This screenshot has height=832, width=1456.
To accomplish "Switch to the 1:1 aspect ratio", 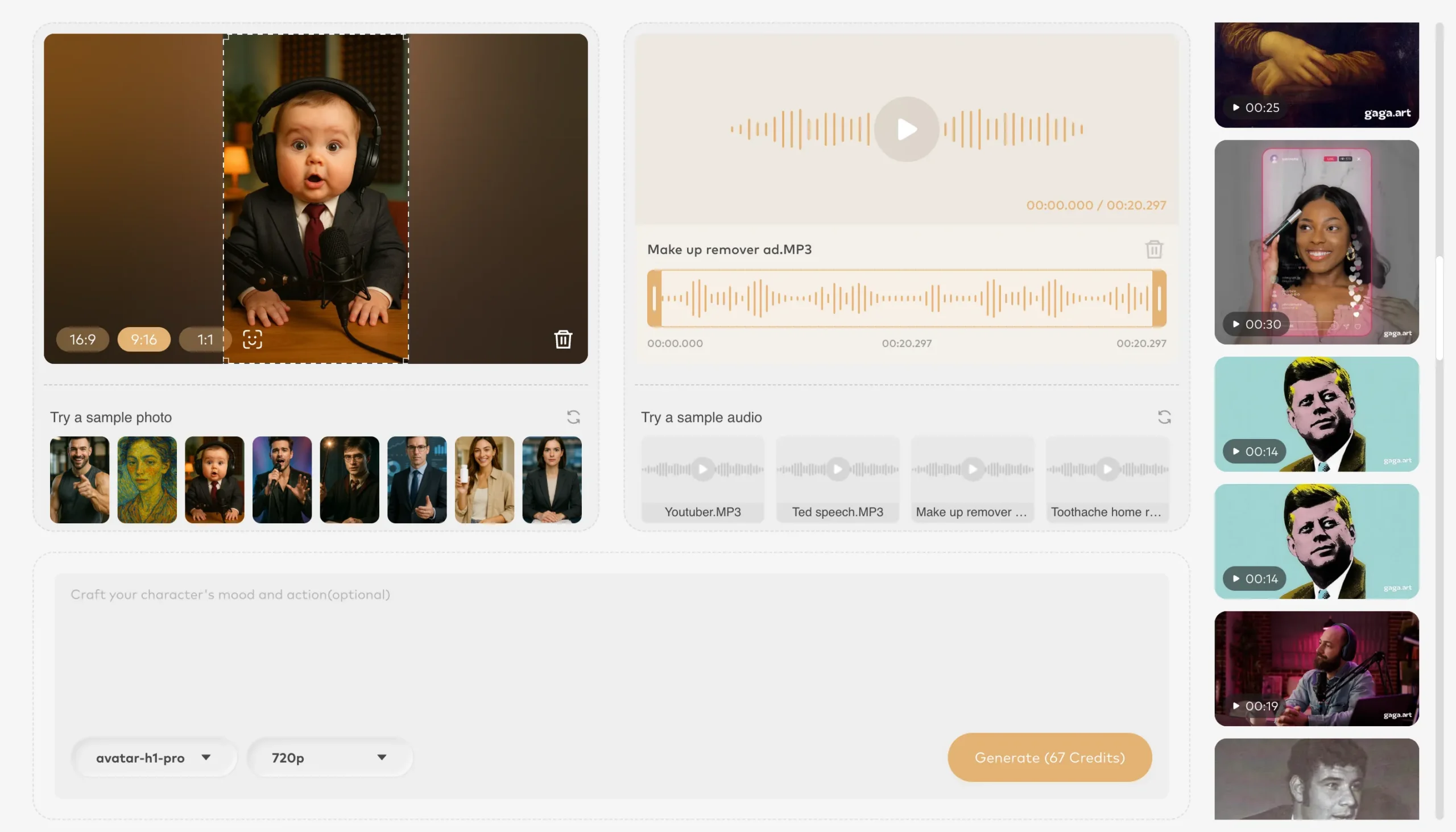I will pyautogui.click(x=205, y=339).
